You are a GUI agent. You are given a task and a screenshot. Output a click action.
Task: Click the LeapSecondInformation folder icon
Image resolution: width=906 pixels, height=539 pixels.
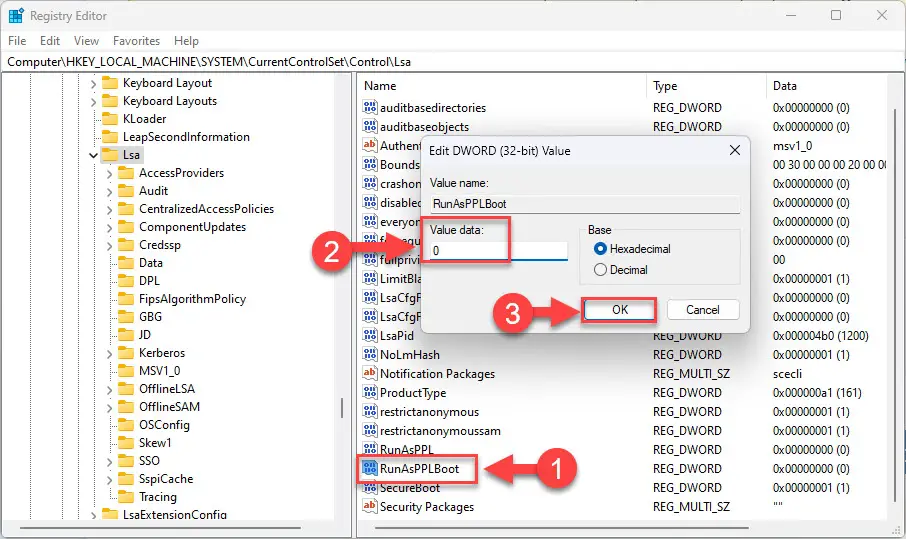coord(110,137)
